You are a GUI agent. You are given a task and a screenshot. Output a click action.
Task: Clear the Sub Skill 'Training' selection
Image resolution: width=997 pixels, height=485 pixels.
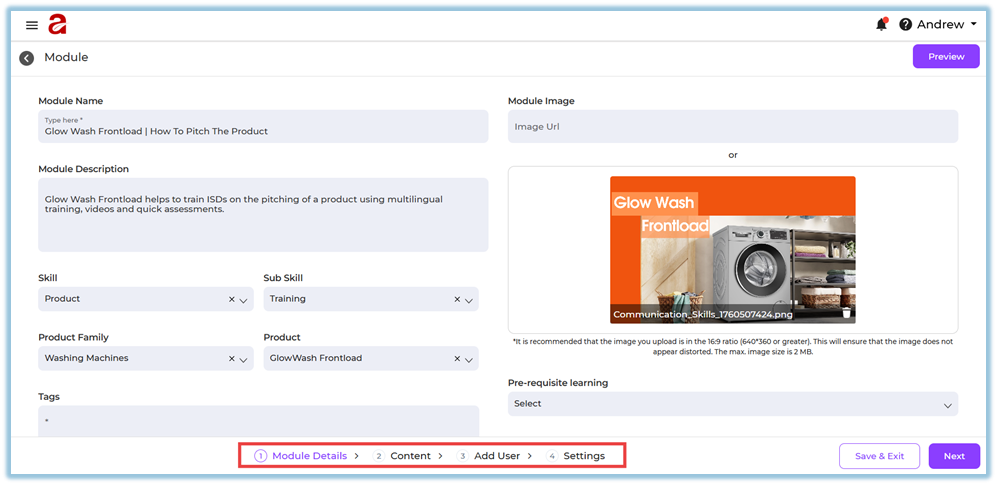click(457, 299)
